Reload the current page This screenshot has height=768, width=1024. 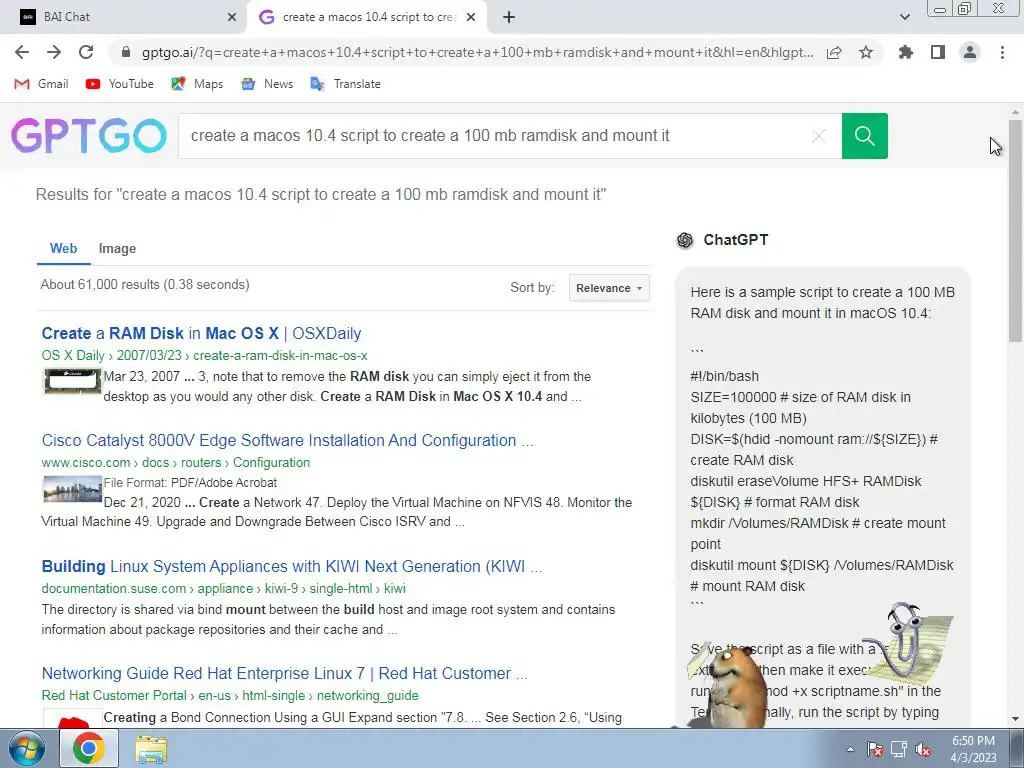click(x=86, y=52)
